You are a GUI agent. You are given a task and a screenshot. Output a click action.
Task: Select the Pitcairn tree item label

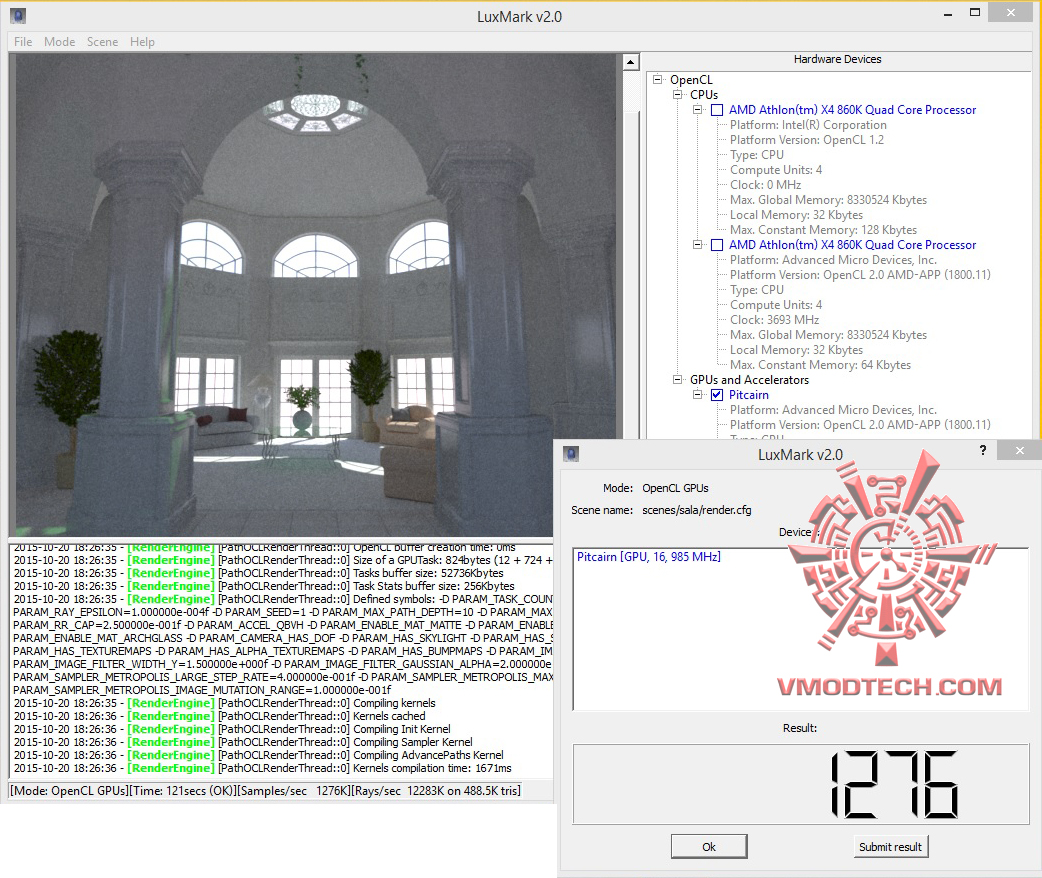click(x=749, y=395)
